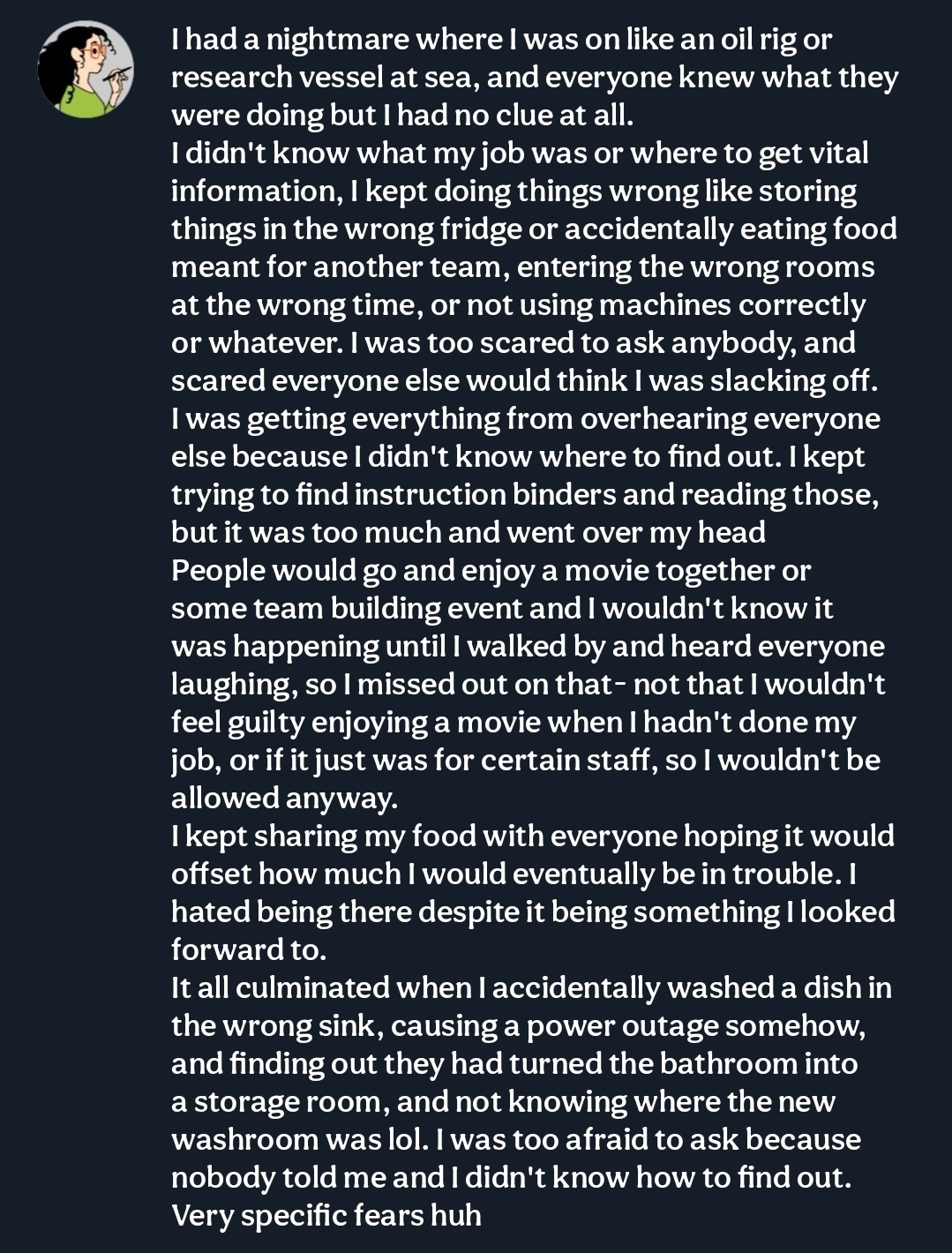Viewport: 952px width, 1253px height.
Task: Click the line "allowed anyway."
Action: (x=284, y=799)
